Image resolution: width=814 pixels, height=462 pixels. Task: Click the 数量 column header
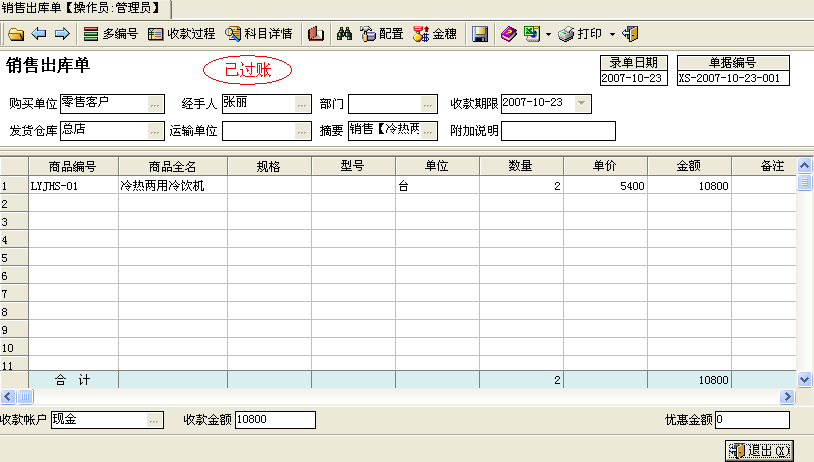click(521, 166)
